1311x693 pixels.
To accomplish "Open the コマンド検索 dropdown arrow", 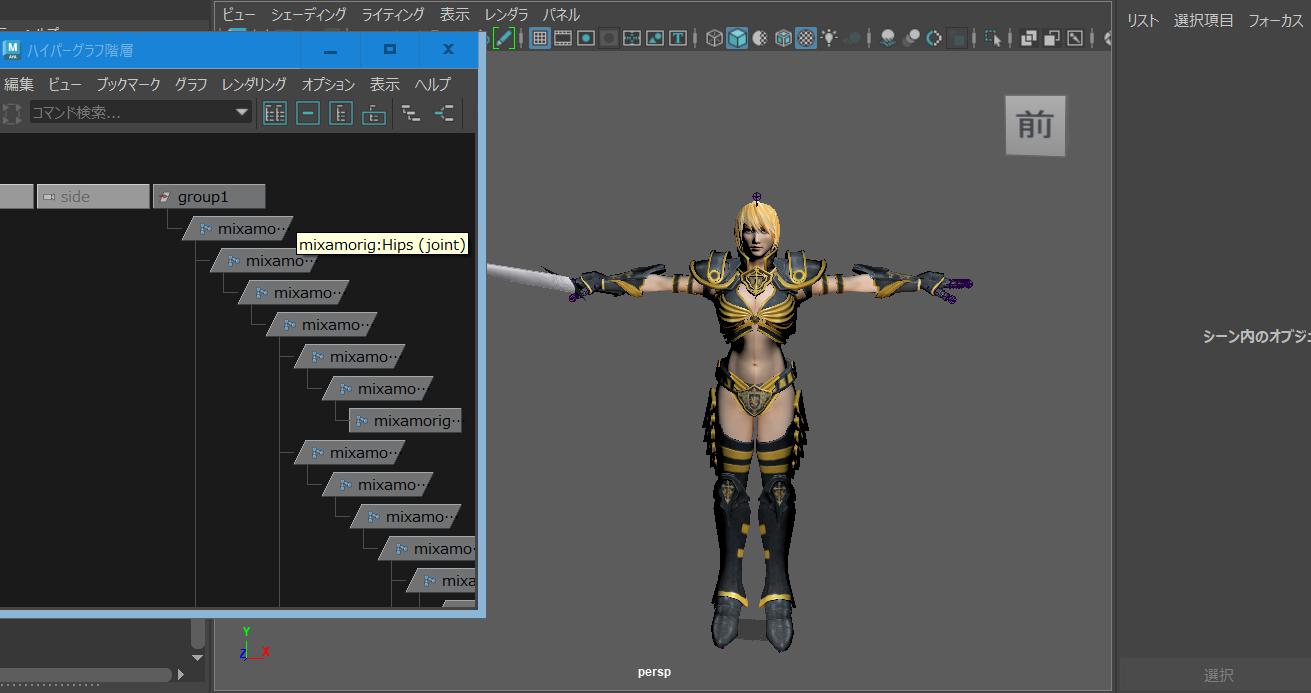I will tap(242, 112).
